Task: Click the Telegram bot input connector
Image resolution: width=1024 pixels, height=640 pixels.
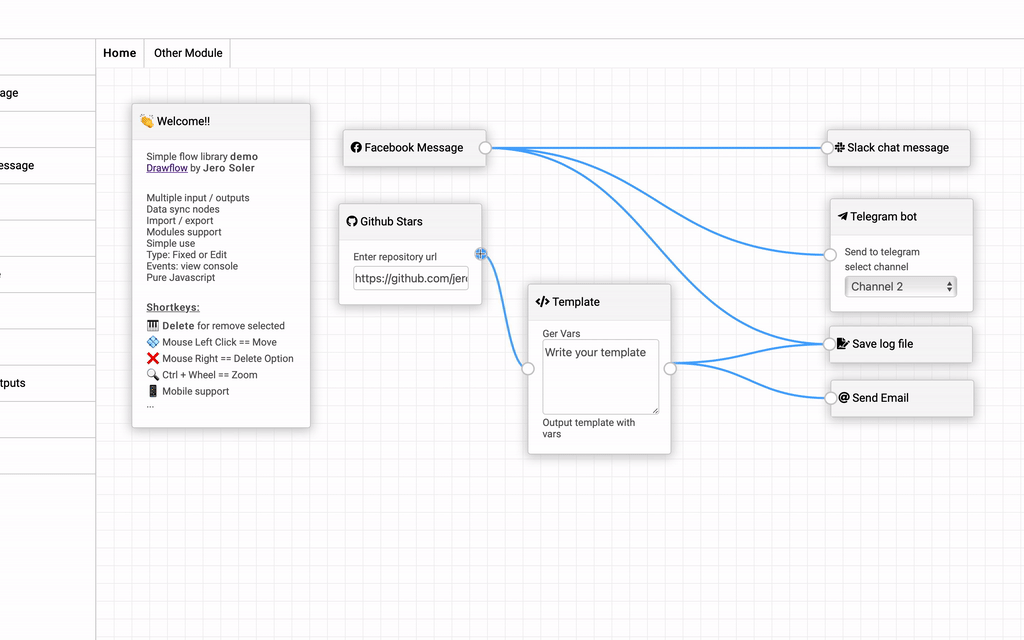Action: 830,255
